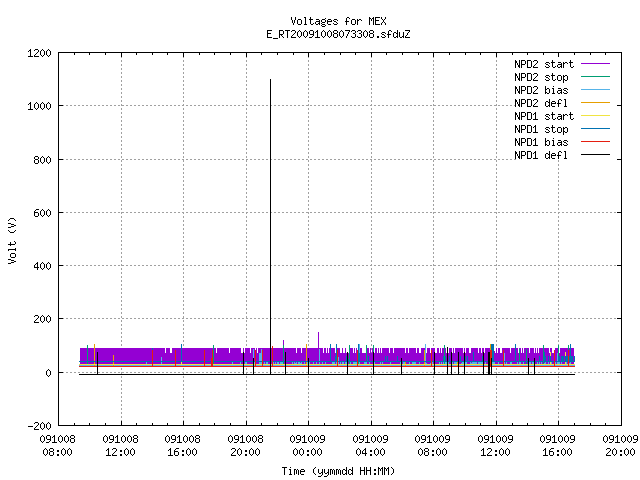
Task: Click the 'NPD2 defl' legend label
Action: pyautogui.click(x=541, y=103)
